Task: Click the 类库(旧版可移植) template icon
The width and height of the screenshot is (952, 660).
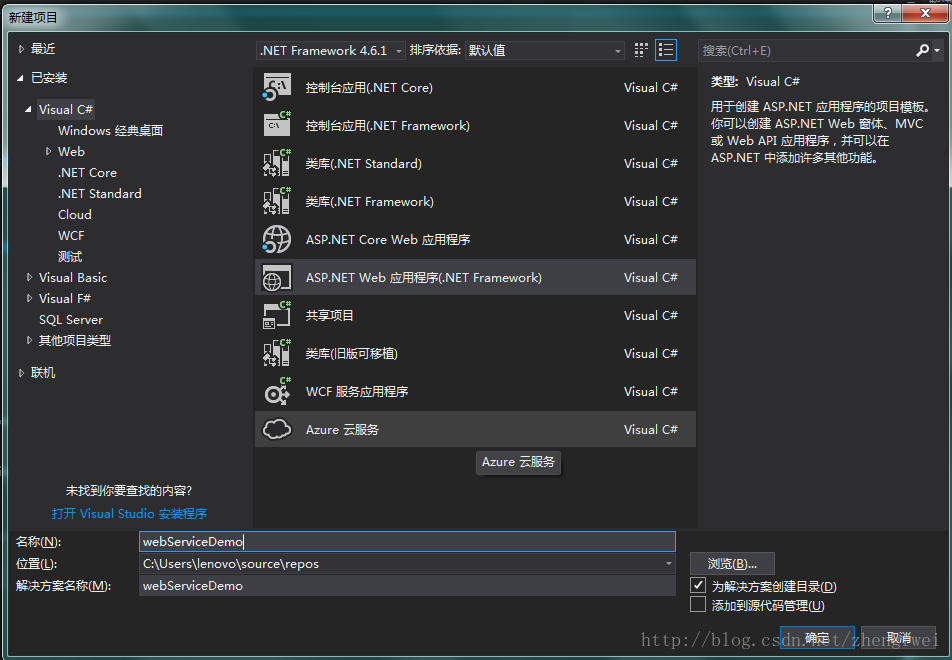Action: click(x=277, y=353)
